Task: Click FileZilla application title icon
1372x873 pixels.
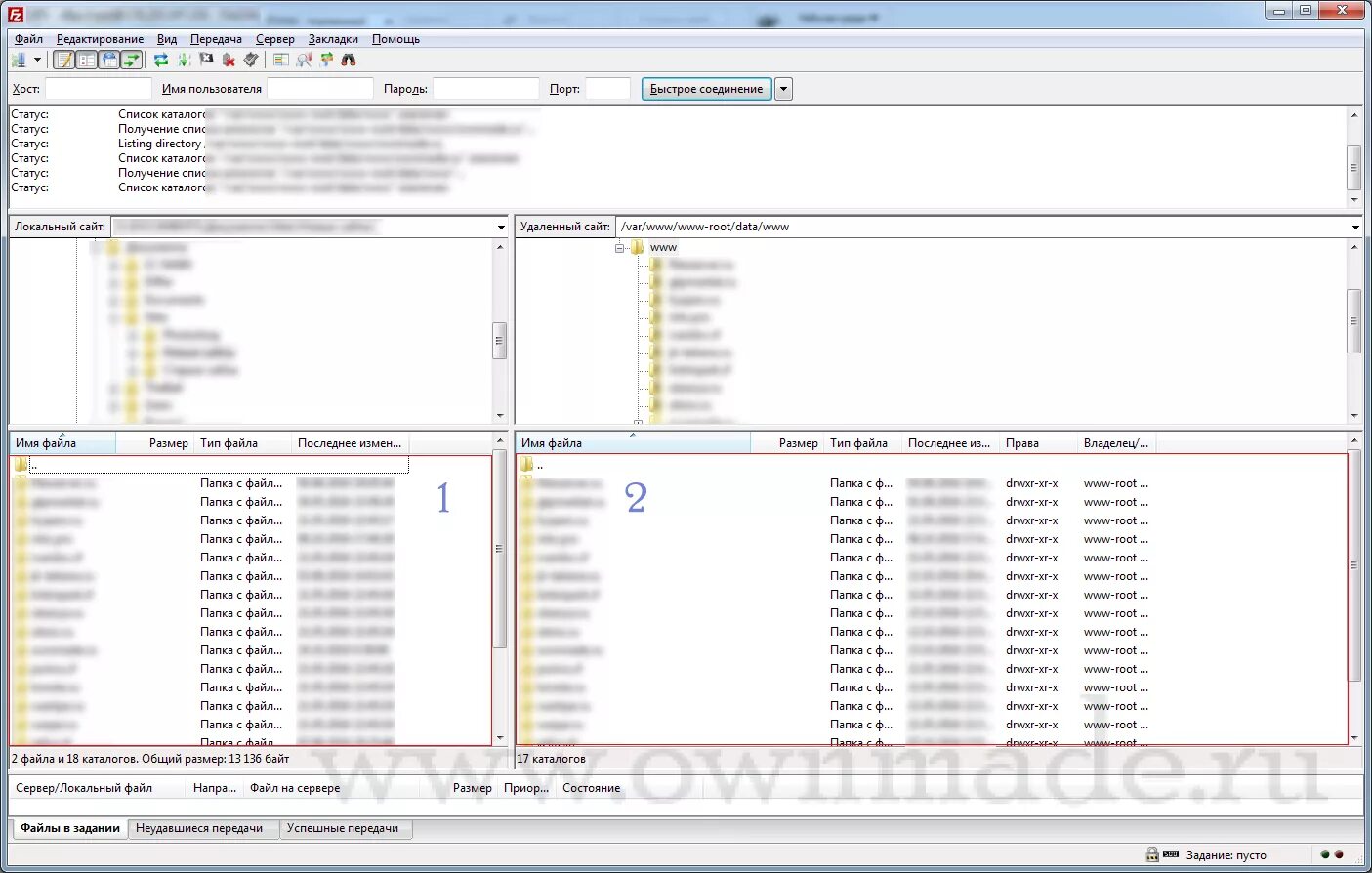Action: point(15,13)
